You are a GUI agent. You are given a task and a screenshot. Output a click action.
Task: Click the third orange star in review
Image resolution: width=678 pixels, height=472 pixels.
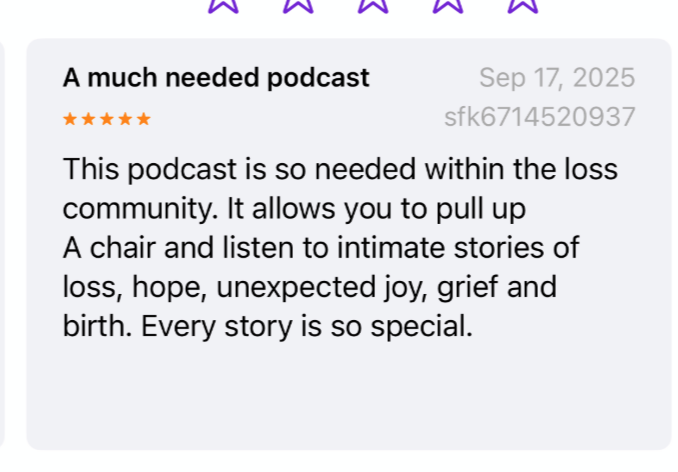click(107, 119)
